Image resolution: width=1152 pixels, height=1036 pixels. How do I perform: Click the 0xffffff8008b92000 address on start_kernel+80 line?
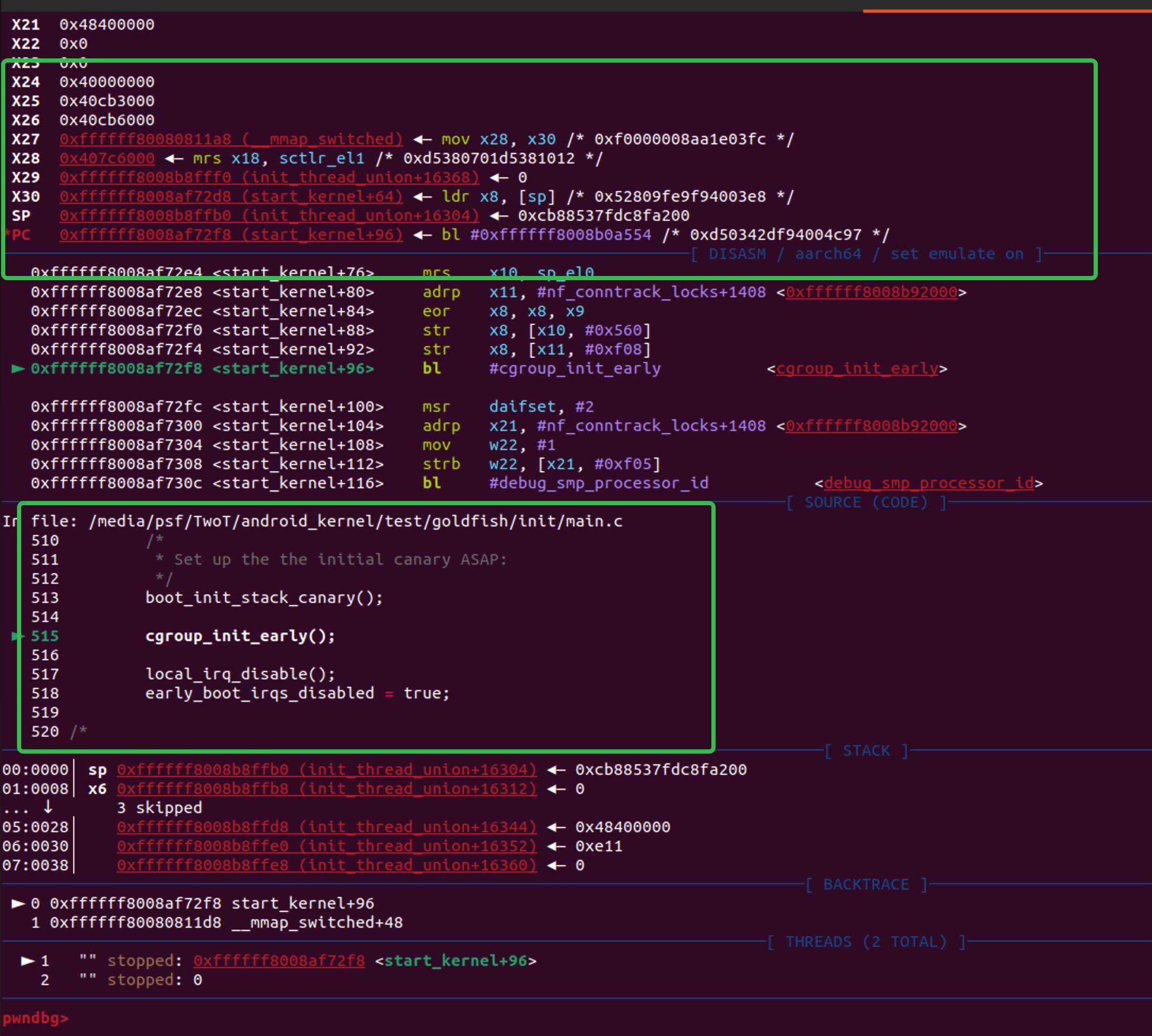871,292
